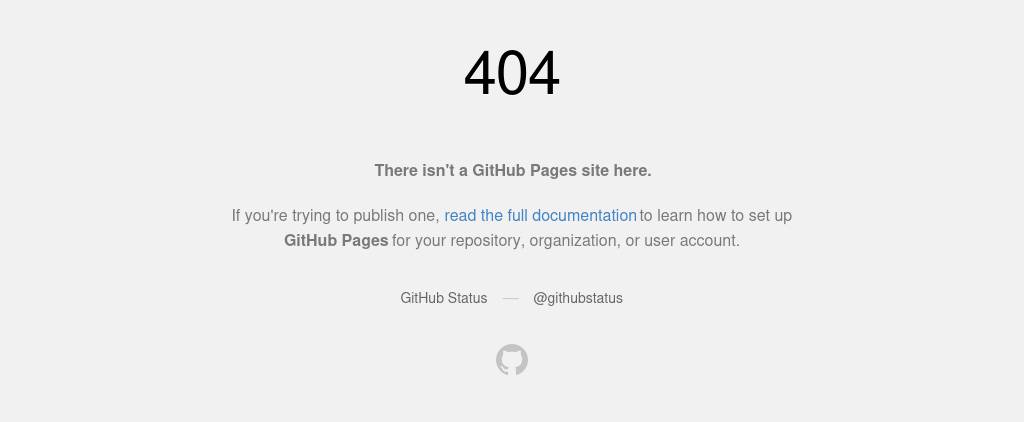
Task: Click the large 404 heading
Action: coord(512,73)
